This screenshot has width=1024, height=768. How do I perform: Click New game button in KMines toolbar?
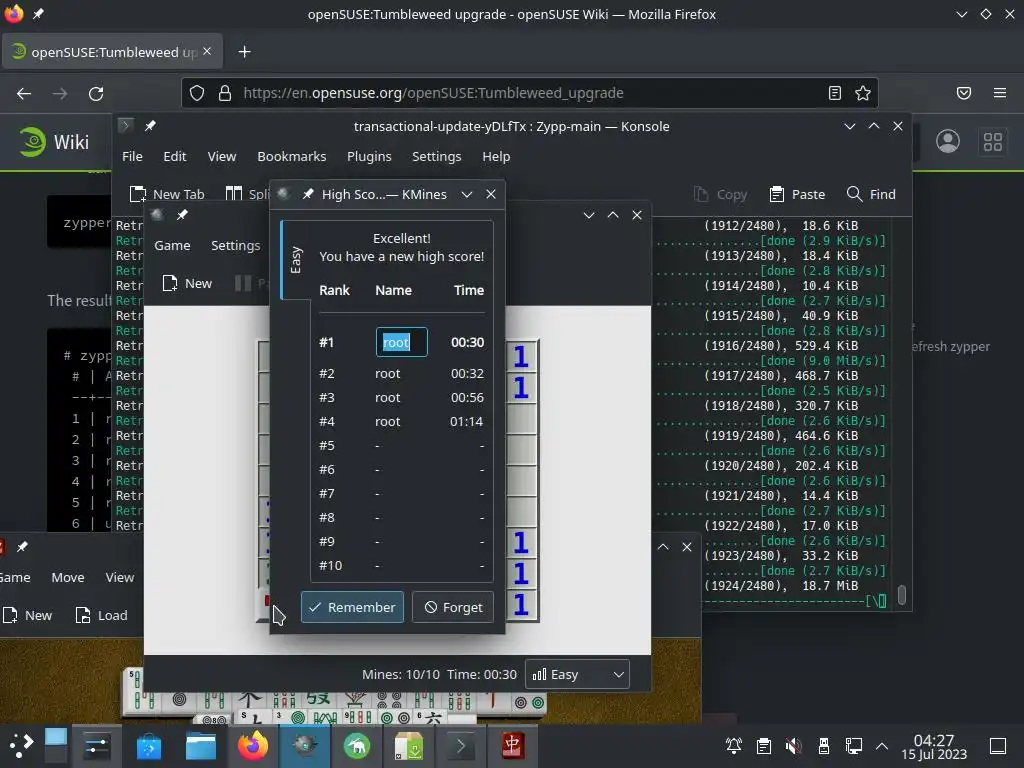pos(187,283)
